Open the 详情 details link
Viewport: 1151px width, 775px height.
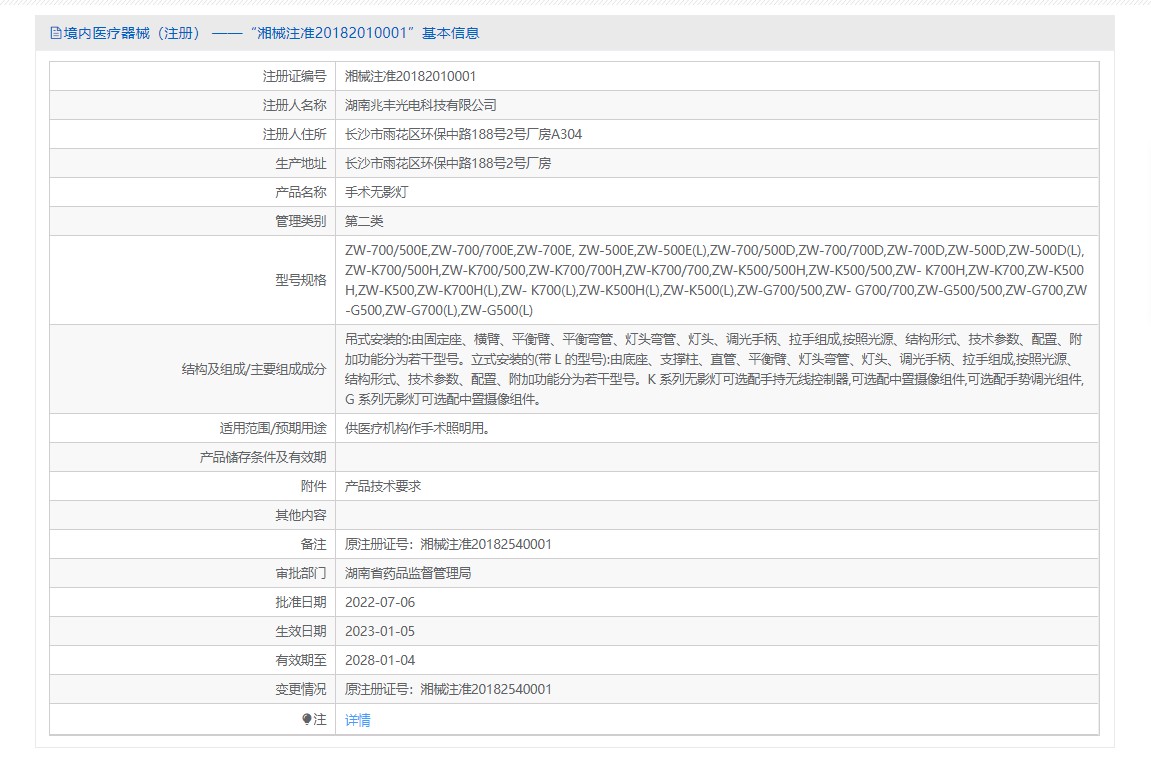[357, 720]
